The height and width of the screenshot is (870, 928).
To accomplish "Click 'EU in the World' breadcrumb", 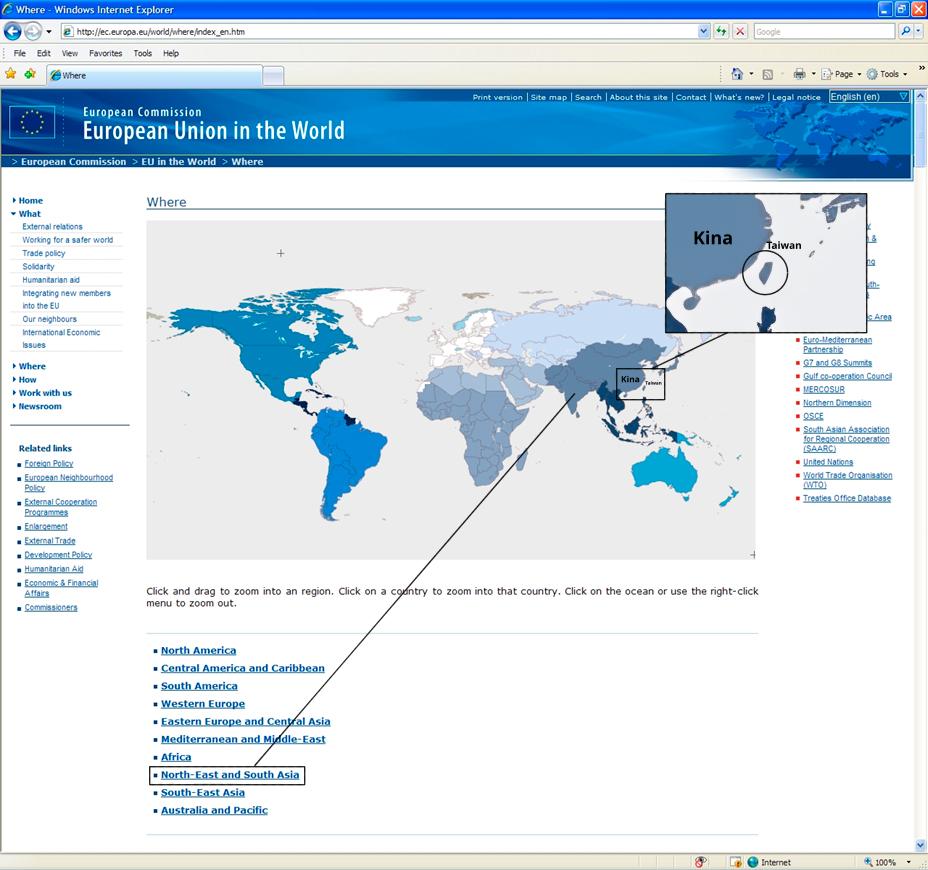I will [x=178, y=162].
